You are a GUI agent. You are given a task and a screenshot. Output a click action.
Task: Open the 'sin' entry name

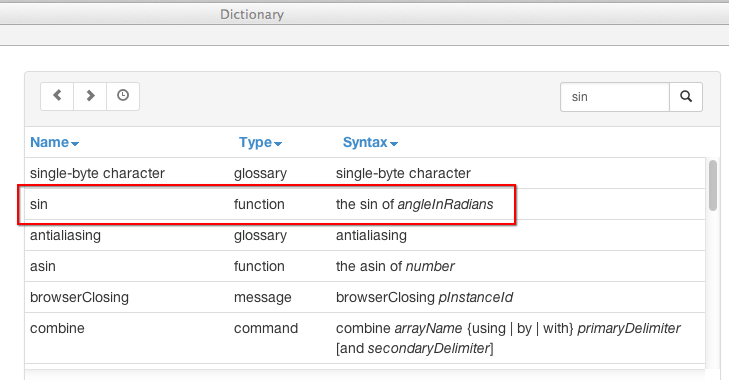click(x=39, y=204)
